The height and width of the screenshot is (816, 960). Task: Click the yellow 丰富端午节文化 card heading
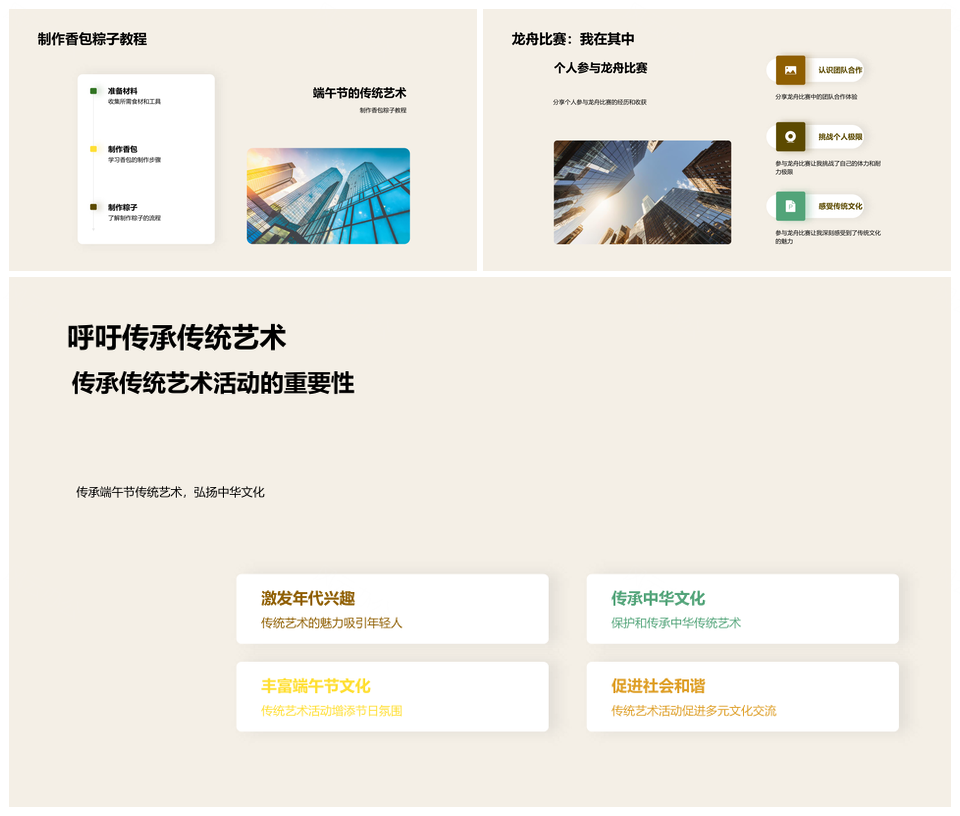(x=316, y=686)
